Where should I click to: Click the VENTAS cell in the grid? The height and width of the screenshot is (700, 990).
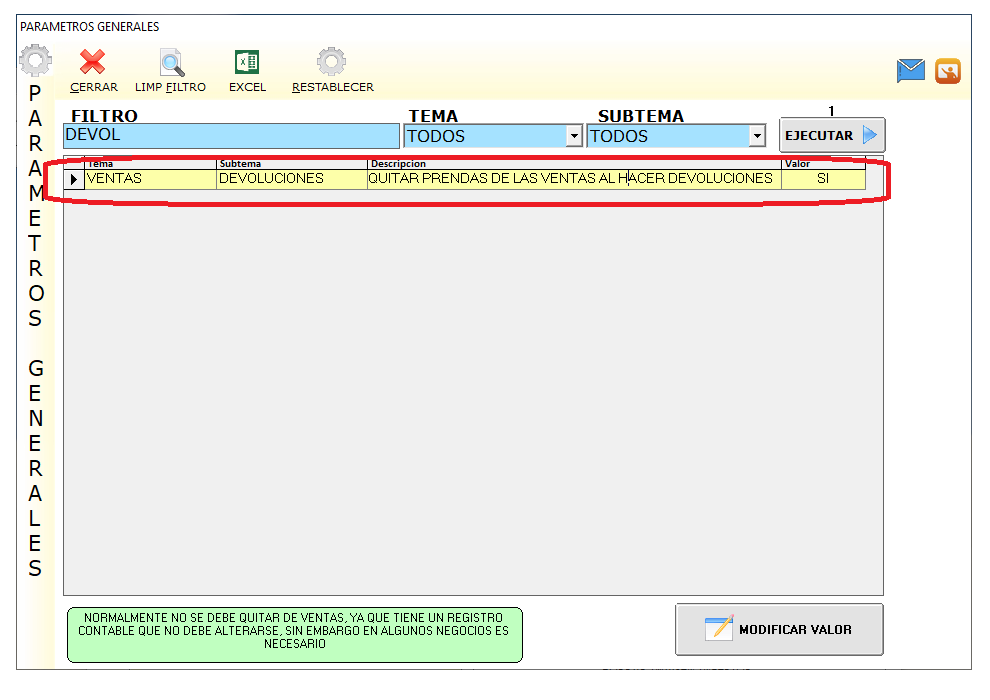(x=150, y=179)
